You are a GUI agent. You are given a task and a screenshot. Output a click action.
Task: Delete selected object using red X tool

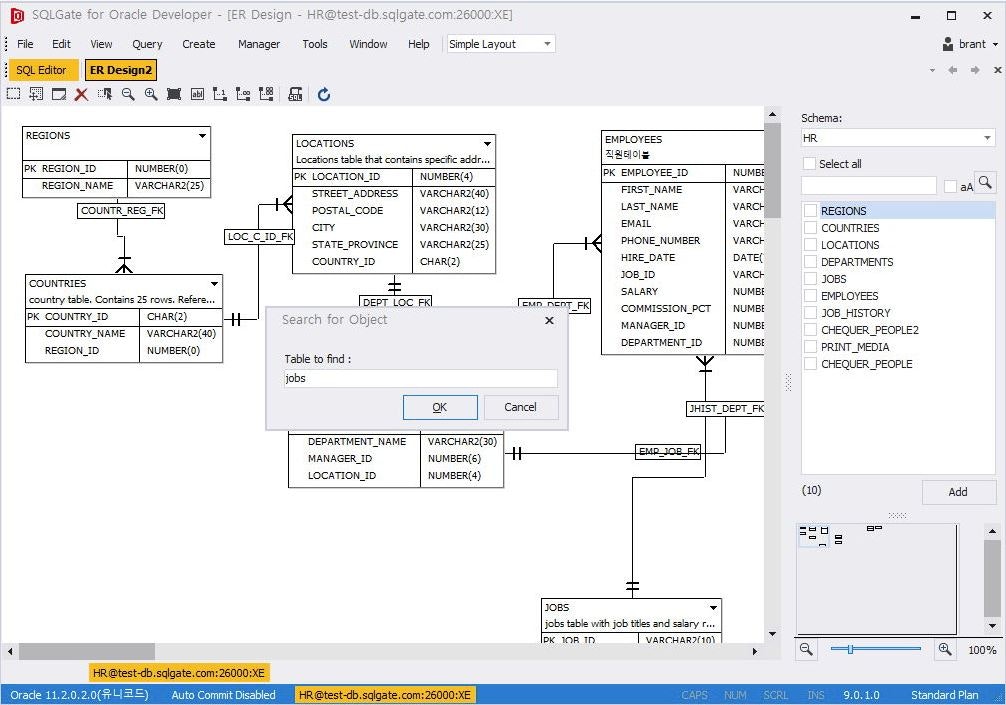(81, 93)
